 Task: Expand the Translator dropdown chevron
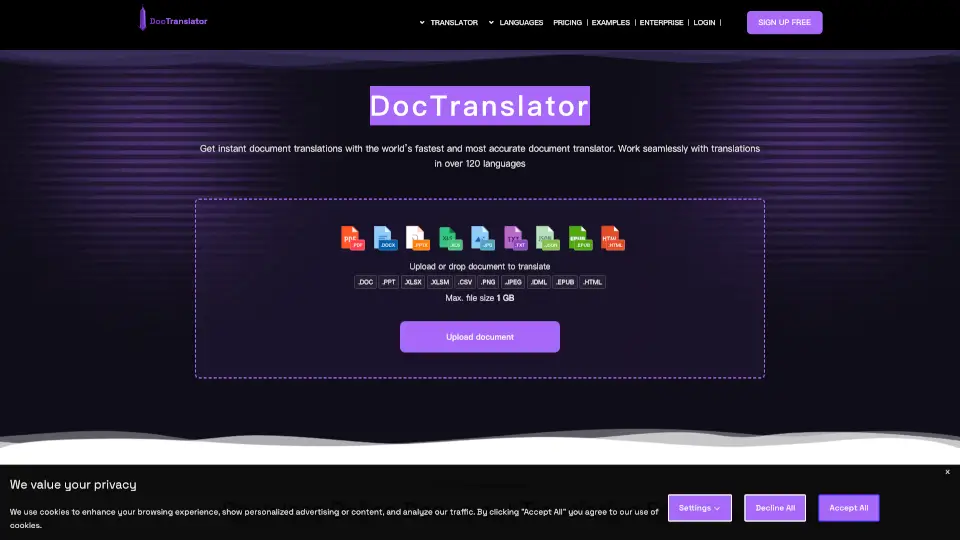click(422, 23)
